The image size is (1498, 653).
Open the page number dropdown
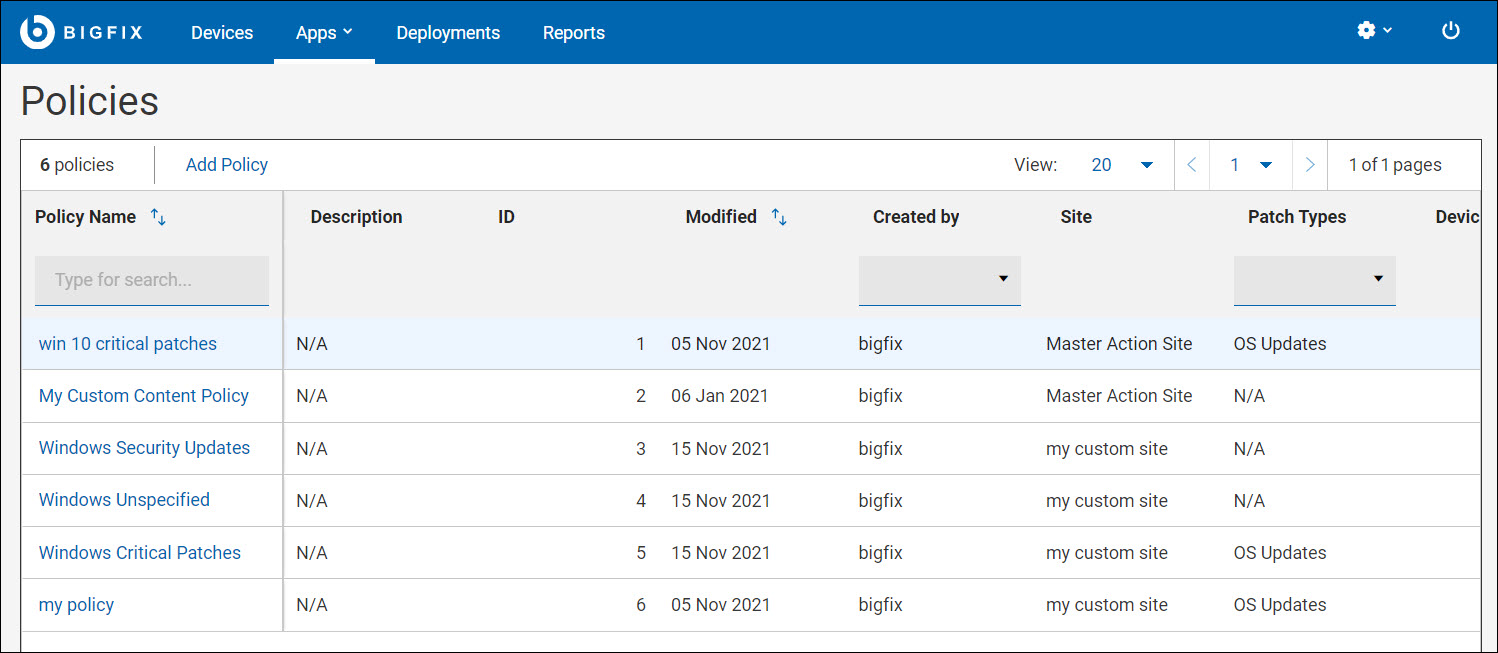click(1251, 165)
